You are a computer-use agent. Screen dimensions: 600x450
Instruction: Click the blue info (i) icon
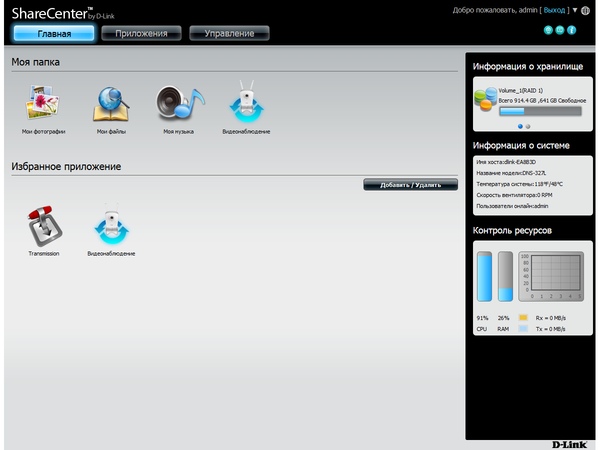pos(571,30)
